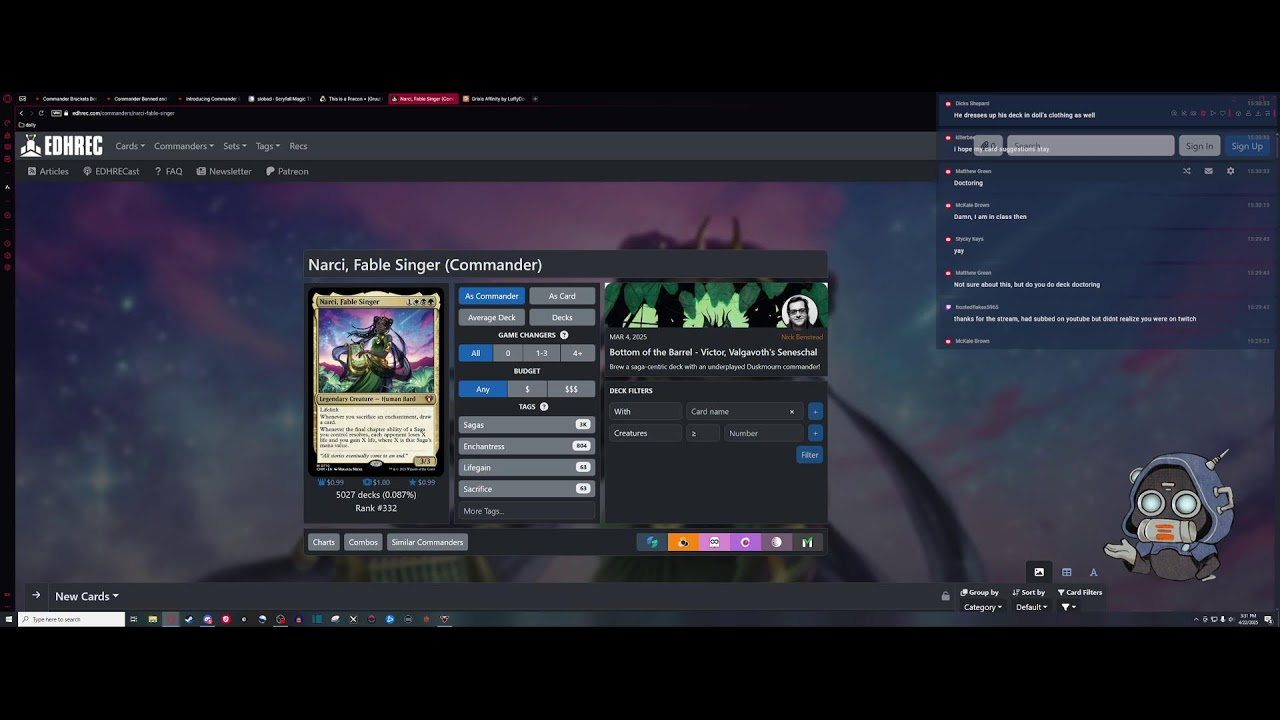Open the Newsletter link
Viewport: 1280px width, 720px height.
(224, 171)
